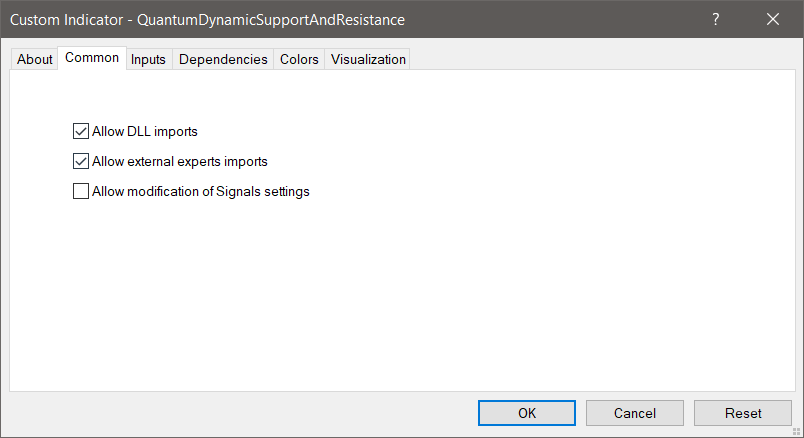Close the Custom Indicator dialog with X
The width and height of the screenshot is (804, 438).
coord(772,20)
